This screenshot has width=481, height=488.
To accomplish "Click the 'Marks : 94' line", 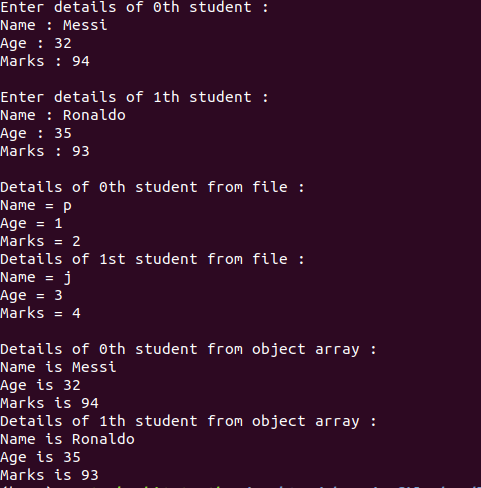I will coord(45,61).
